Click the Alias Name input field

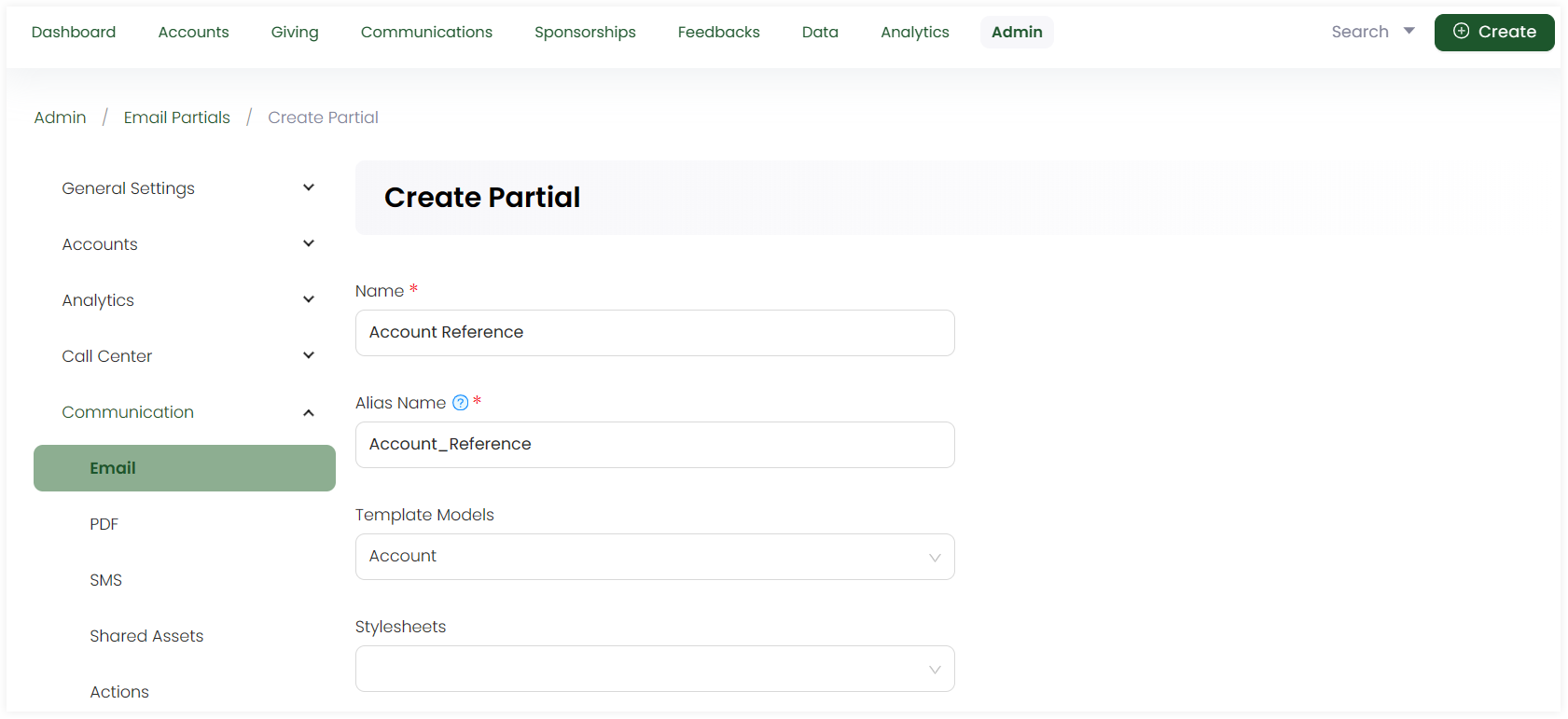tap(655, 445)
